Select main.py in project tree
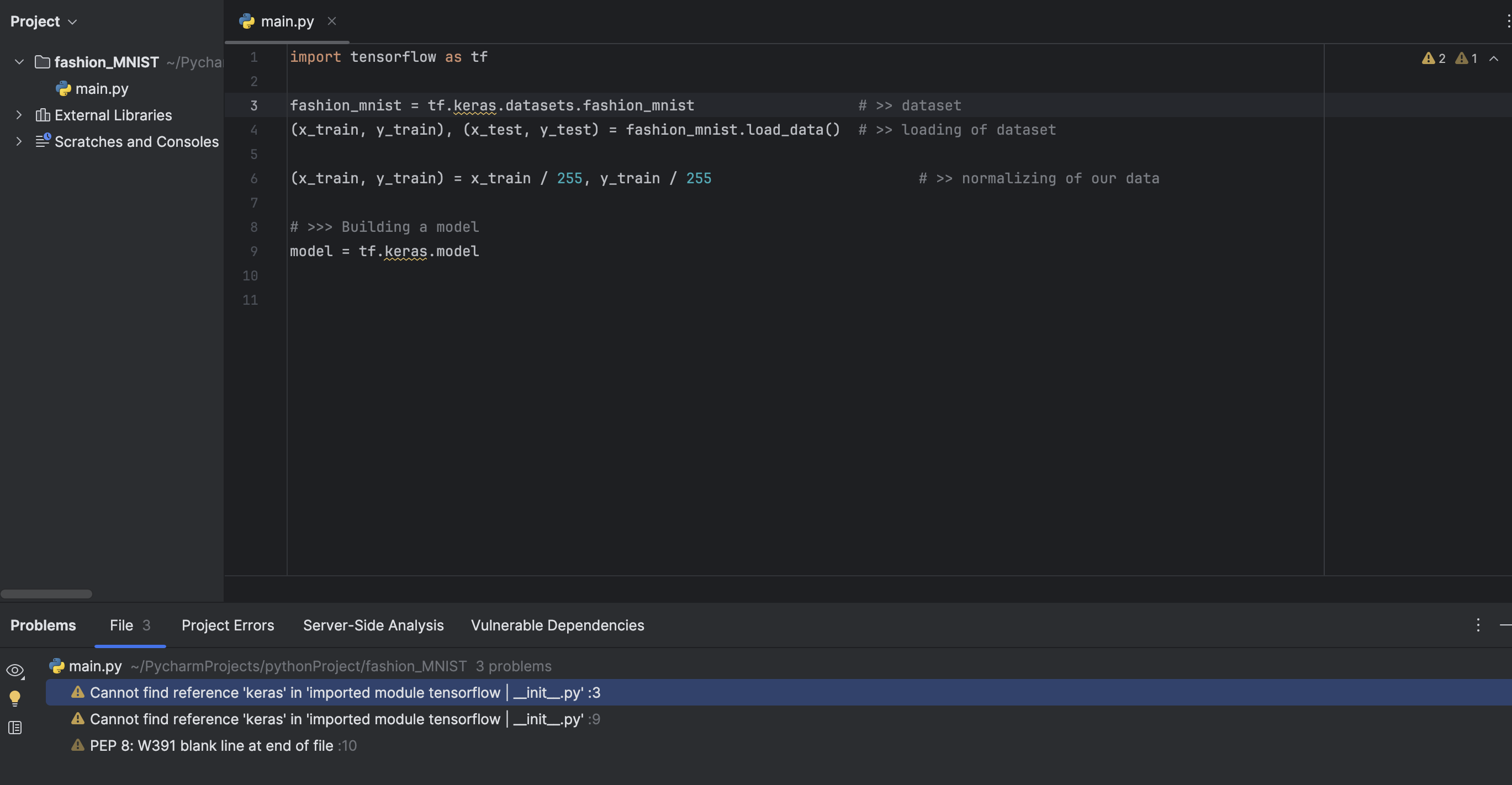Viewport: 1512px width, 785px height. [x=102, y=88]
